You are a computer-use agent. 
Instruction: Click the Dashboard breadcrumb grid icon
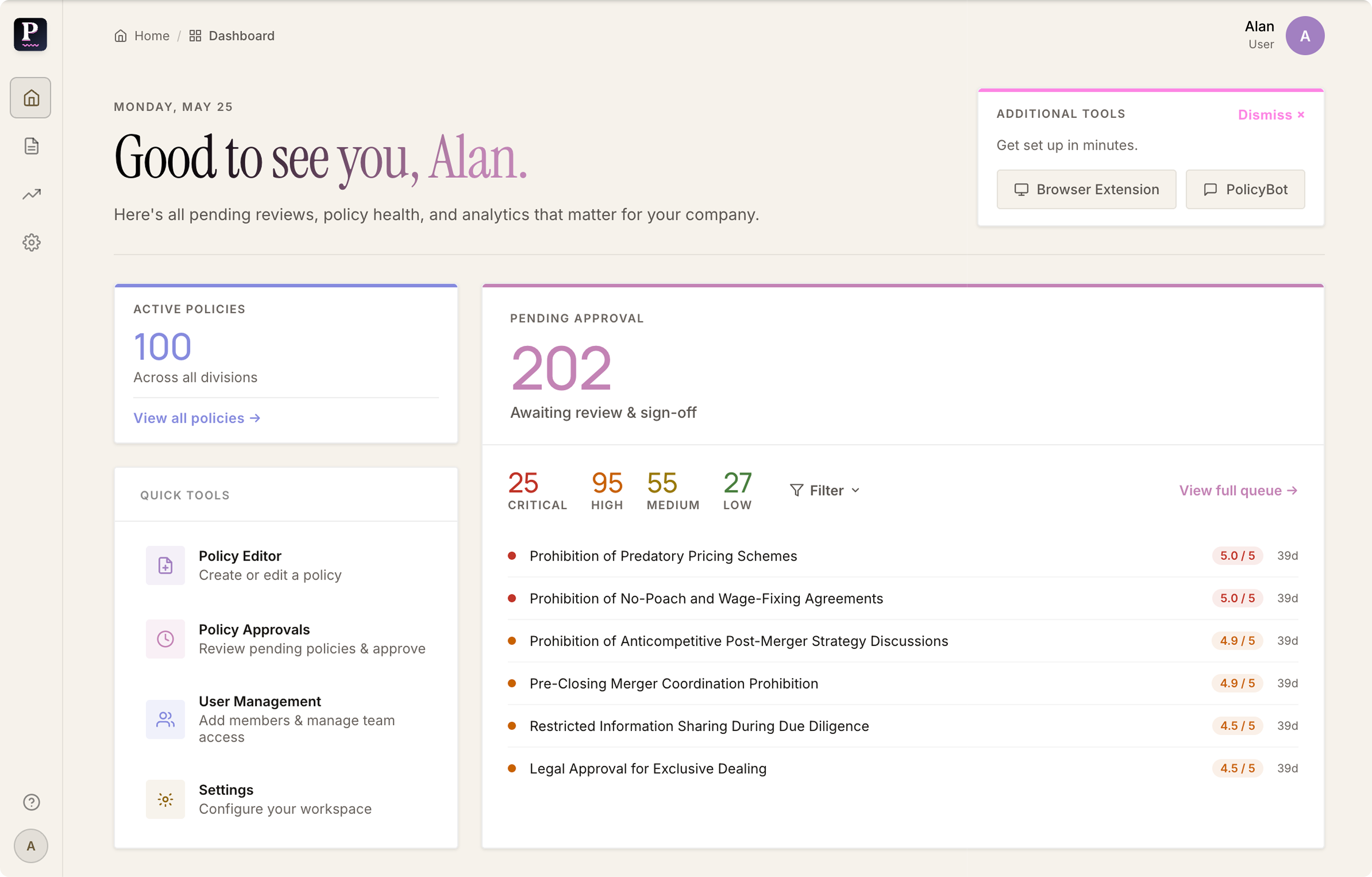pos(195,36)
